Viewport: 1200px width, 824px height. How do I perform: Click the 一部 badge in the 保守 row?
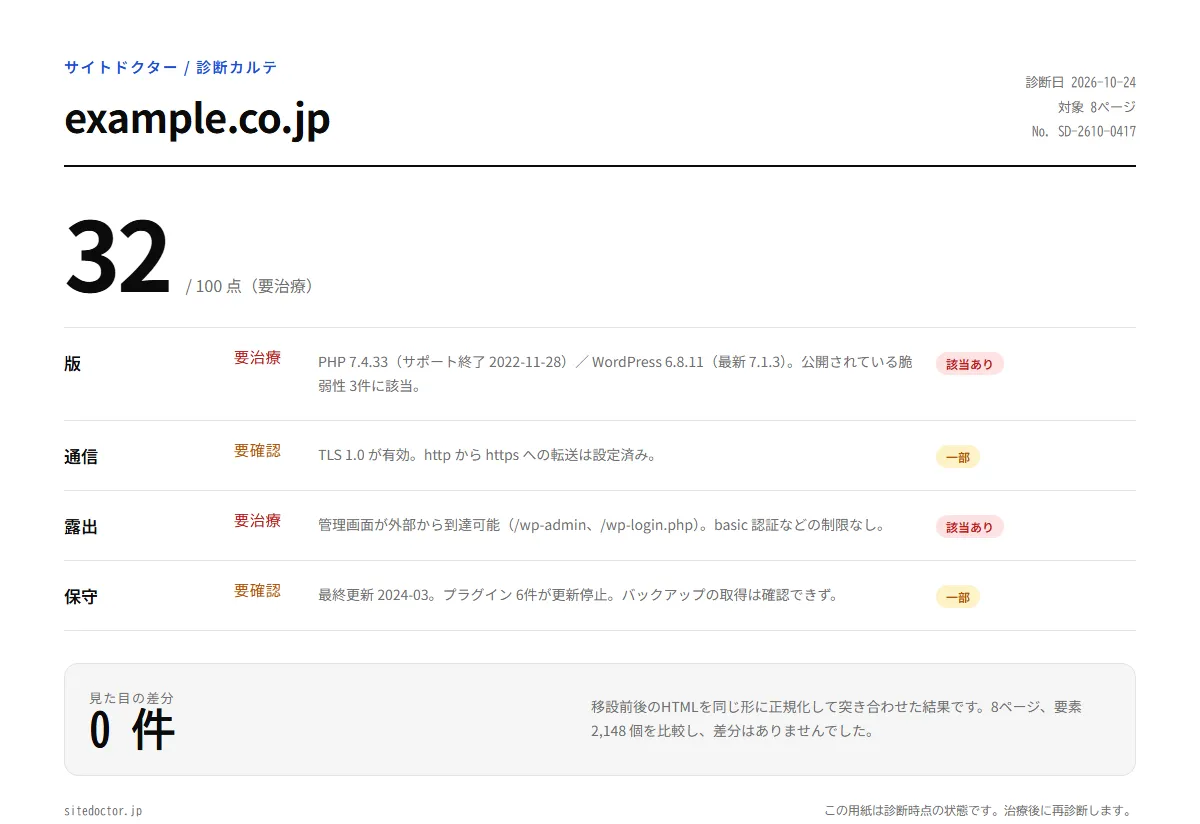958,597
